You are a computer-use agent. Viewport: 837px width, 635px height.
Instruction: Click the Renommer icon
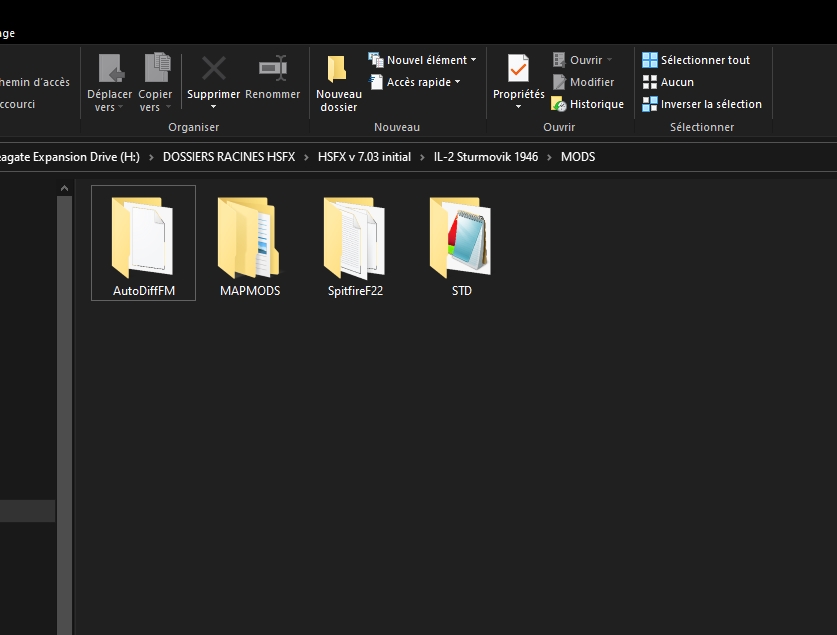click(273, 68)
